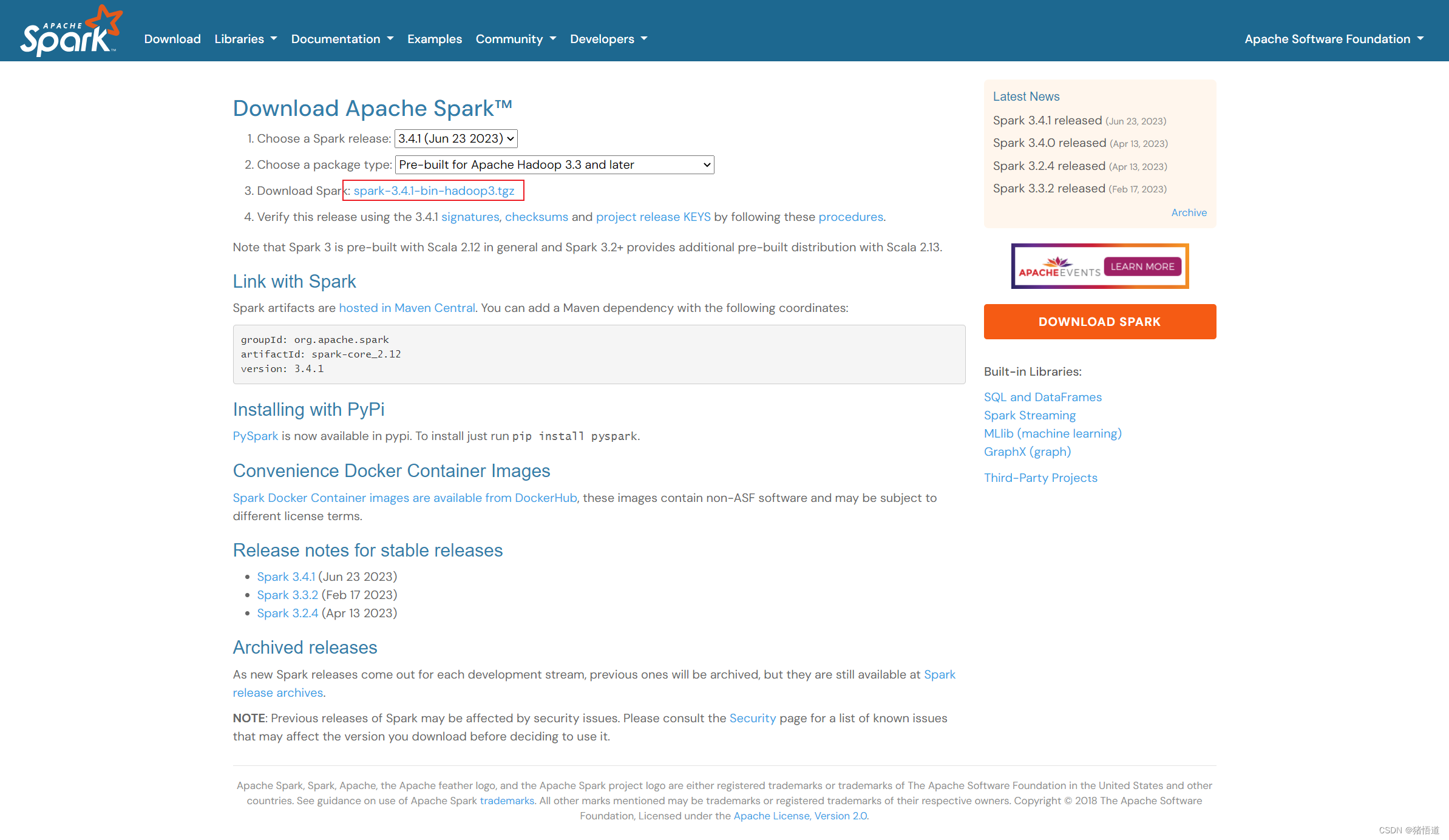1449x840 pixels.
Task: Open the Examples nav item
Action: [x=434, y=39]
